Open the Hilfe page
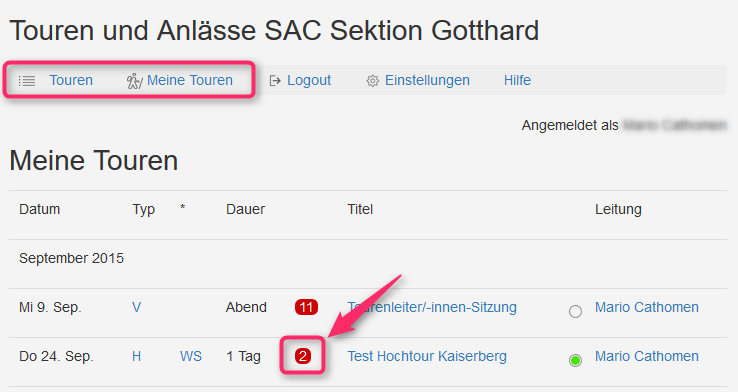The image size is (738, 392). pos(517,80)
